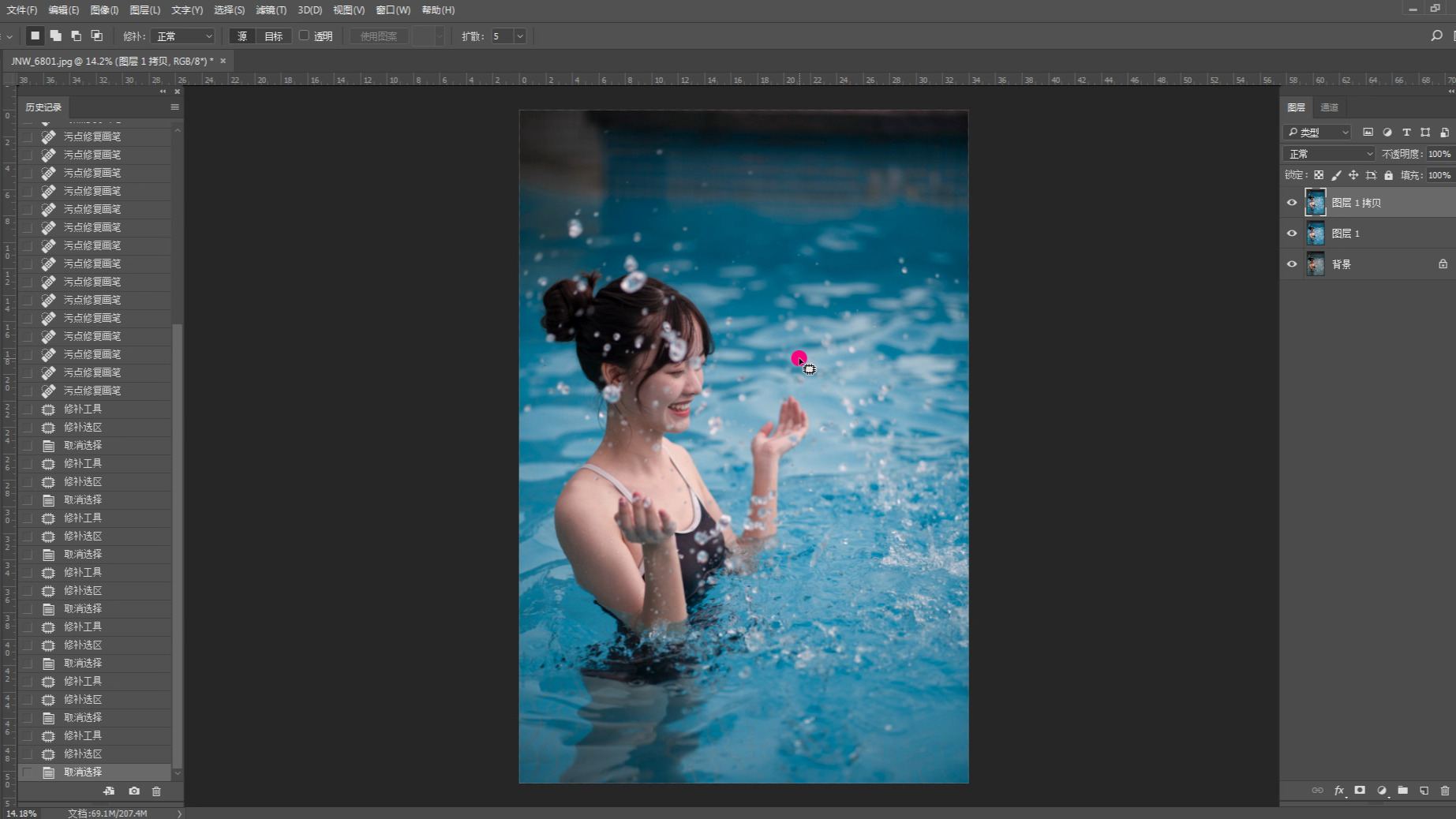
Task: Create new group folder icon
Action: pos(1402,790)
